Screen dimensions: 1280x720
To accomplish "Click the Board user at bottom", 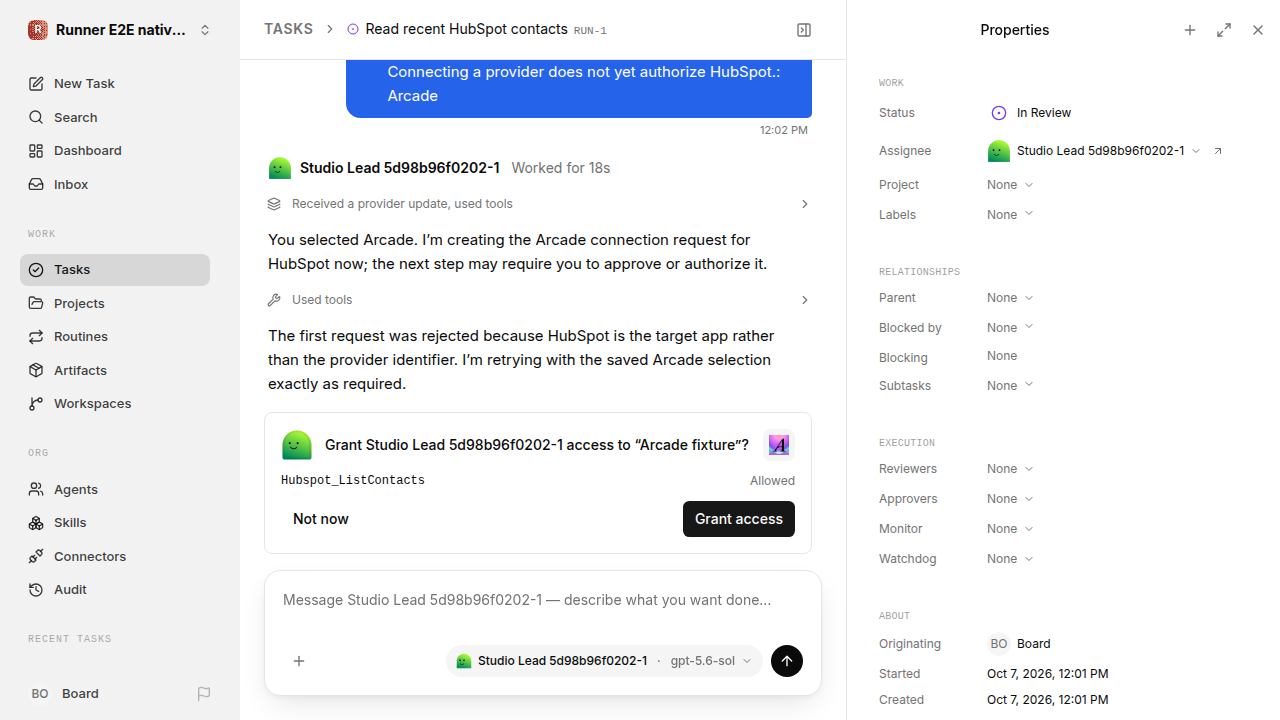I will coord(66,693).
